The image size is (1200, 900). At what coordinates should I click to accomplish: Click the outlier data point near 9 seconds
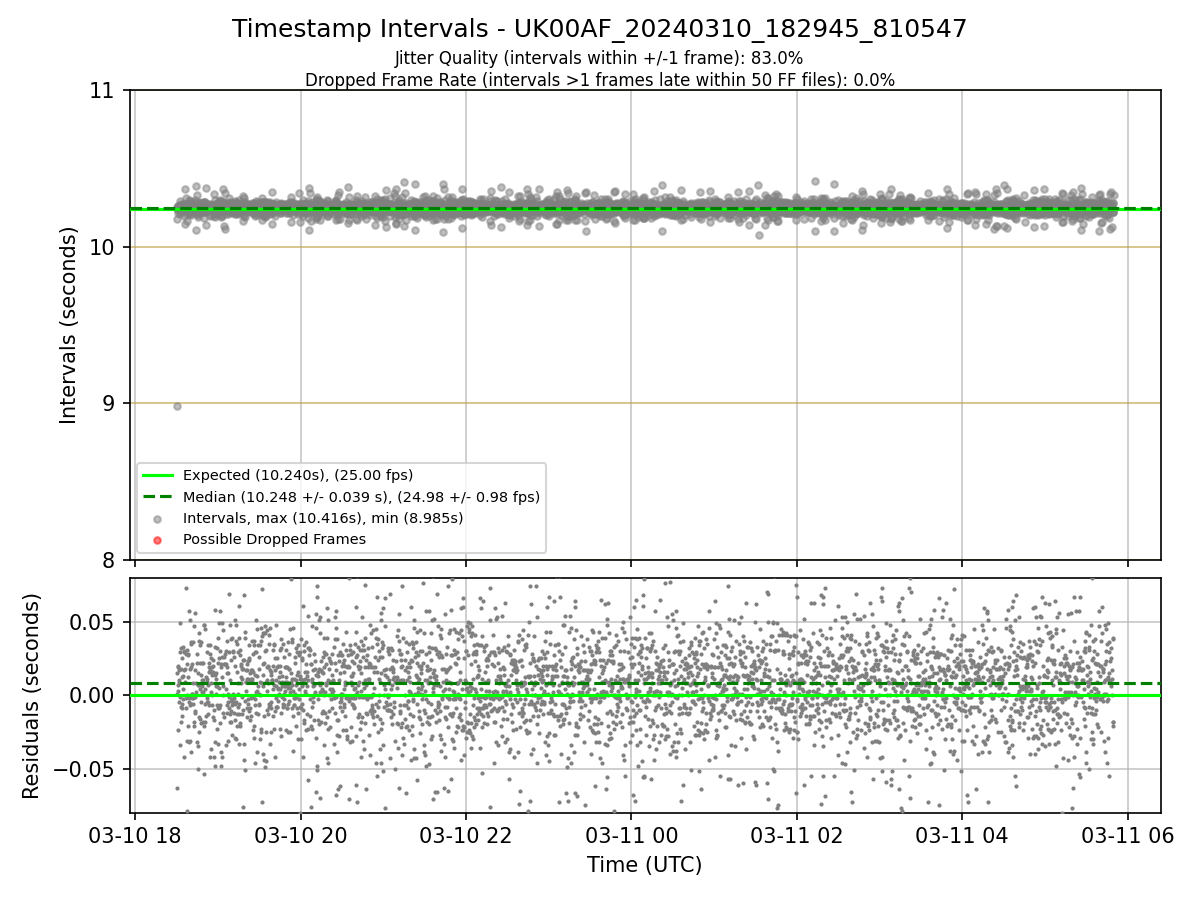click(177, 406)
